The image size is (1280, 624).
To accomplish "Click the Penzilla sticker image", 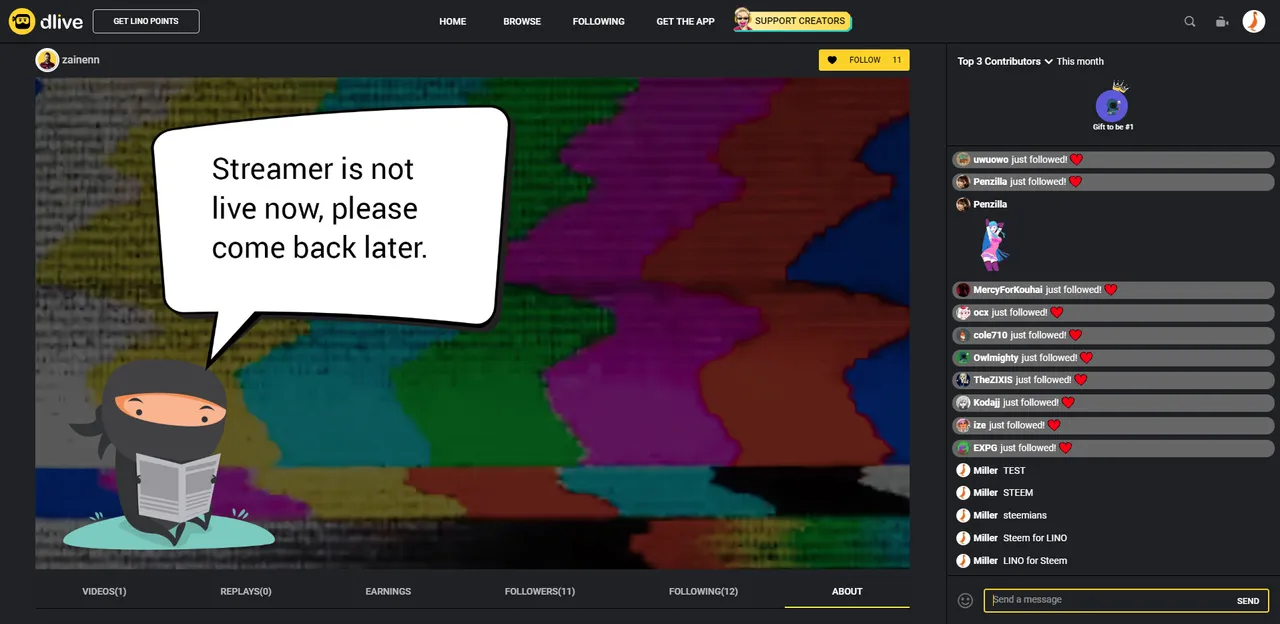I will (995, 245).
